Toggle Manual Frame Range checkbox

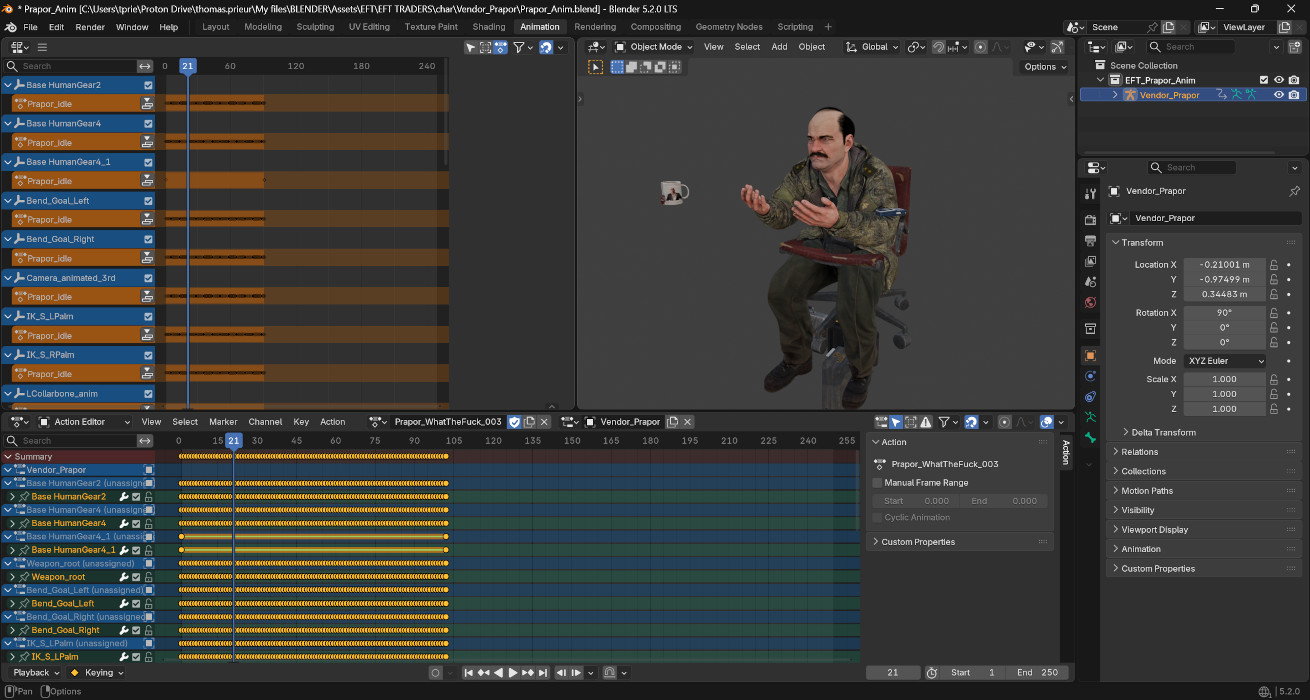[x=877, y=483]
